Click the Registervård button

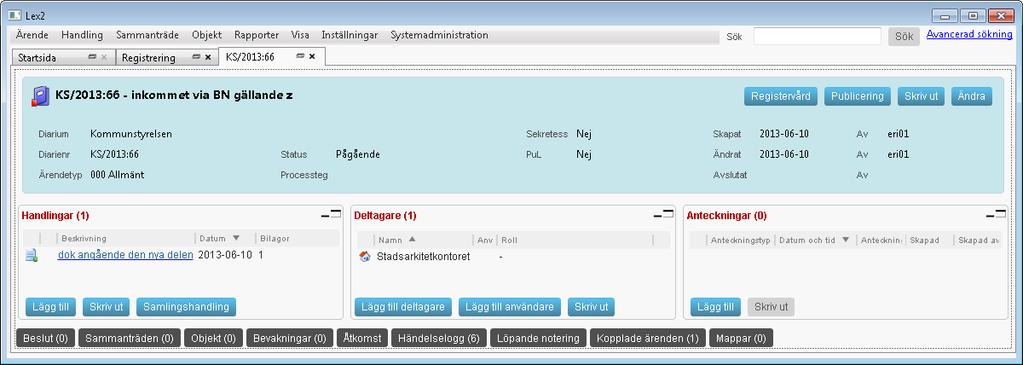[x=780, y=96]
